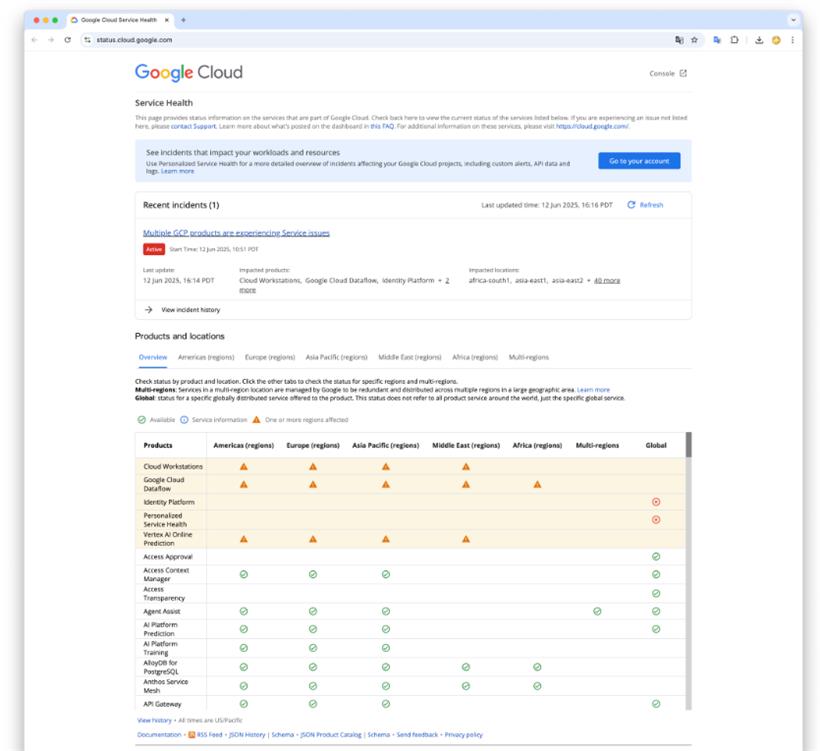Switch to Americas (regions) tab
Viewport: 820px width, 751px height.
pyautogui.click(x=206, y=357)
